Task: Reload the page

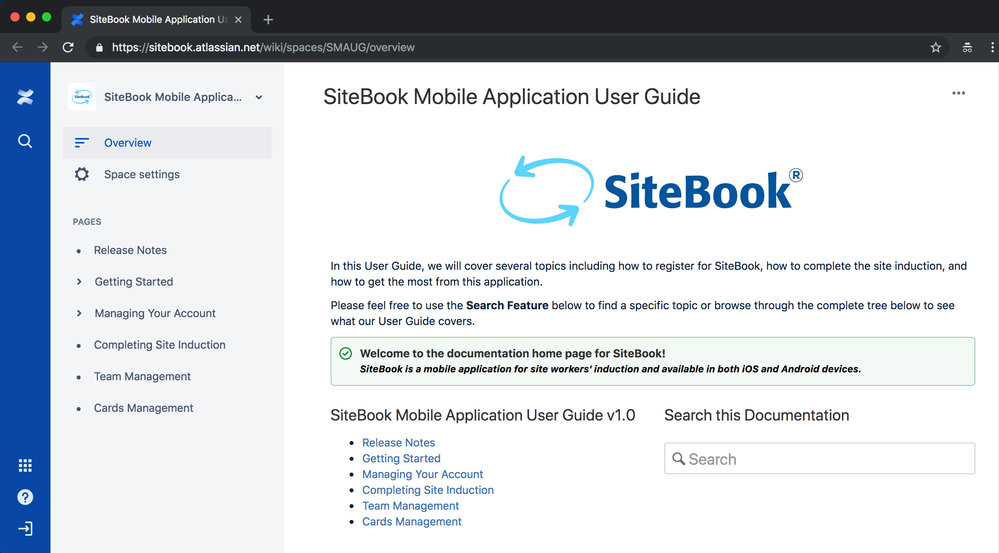Action: tap(68, 47)
